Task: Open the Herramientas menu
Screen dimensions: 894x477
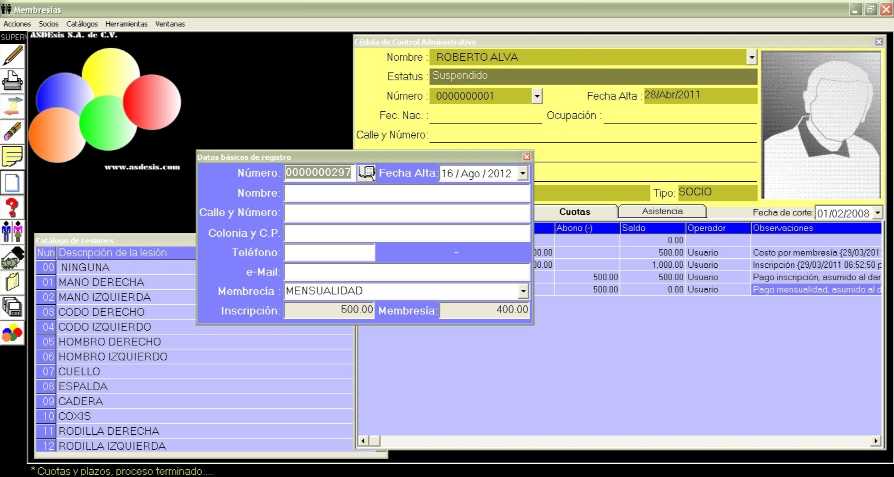Action: tap(126, 23)
